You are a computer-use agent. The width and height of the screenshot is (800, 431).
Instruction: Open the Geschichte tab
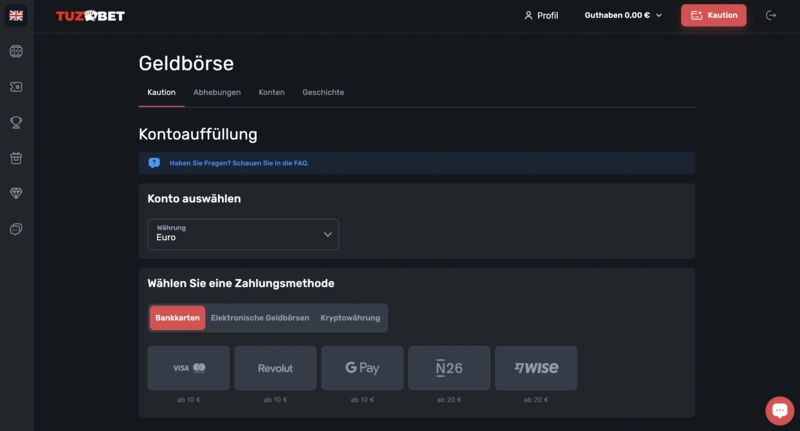323,92
